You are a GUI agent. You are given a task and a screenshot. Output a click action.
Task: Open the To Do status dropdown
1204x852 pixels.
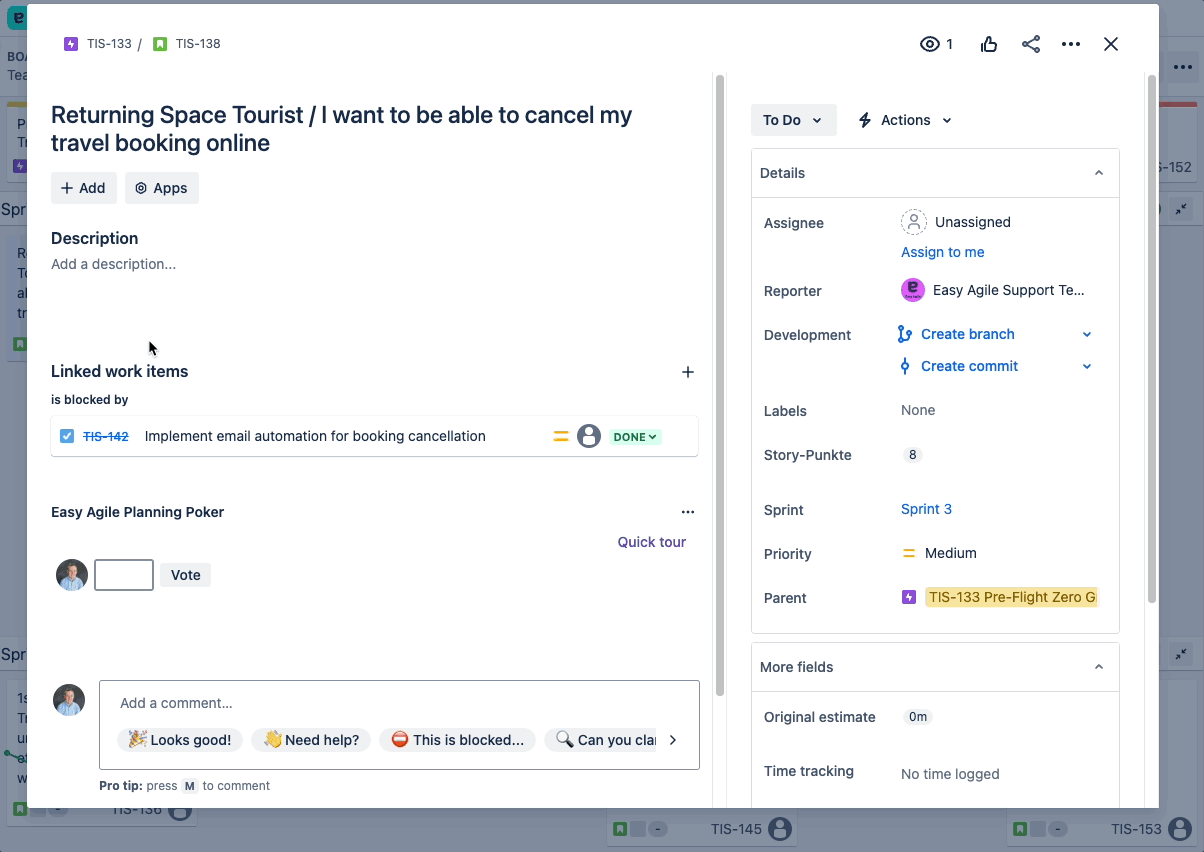pyautogui.click(x=793, y=120)
